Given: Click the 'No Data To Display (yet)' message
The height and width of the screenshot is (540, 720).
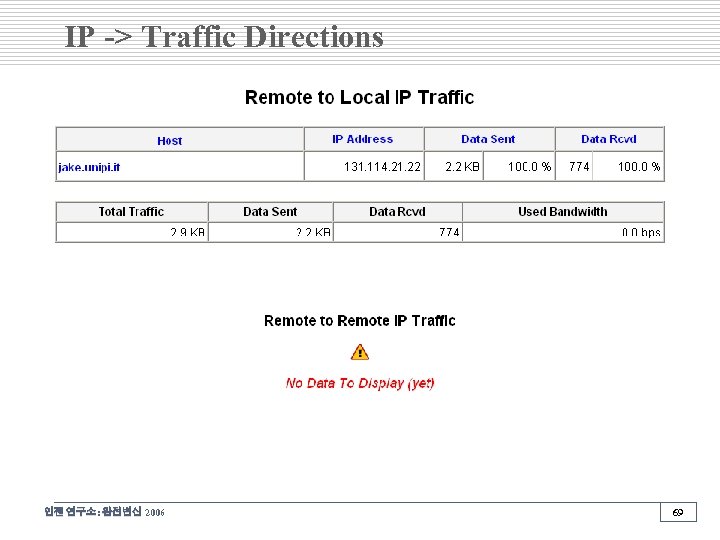Looking at the screenshot, I should tap(360, 383).
